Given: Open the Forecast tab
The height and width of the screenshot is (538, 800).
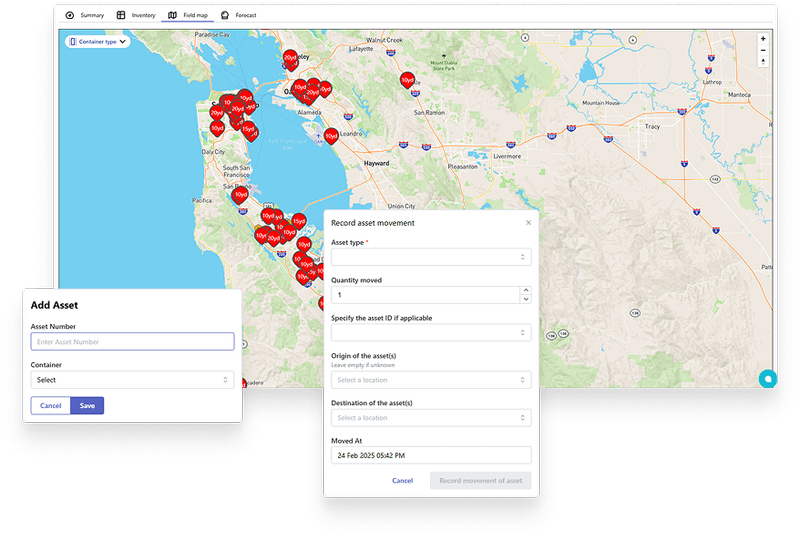Looking at the screenshot, I should [x=239, y=16].
